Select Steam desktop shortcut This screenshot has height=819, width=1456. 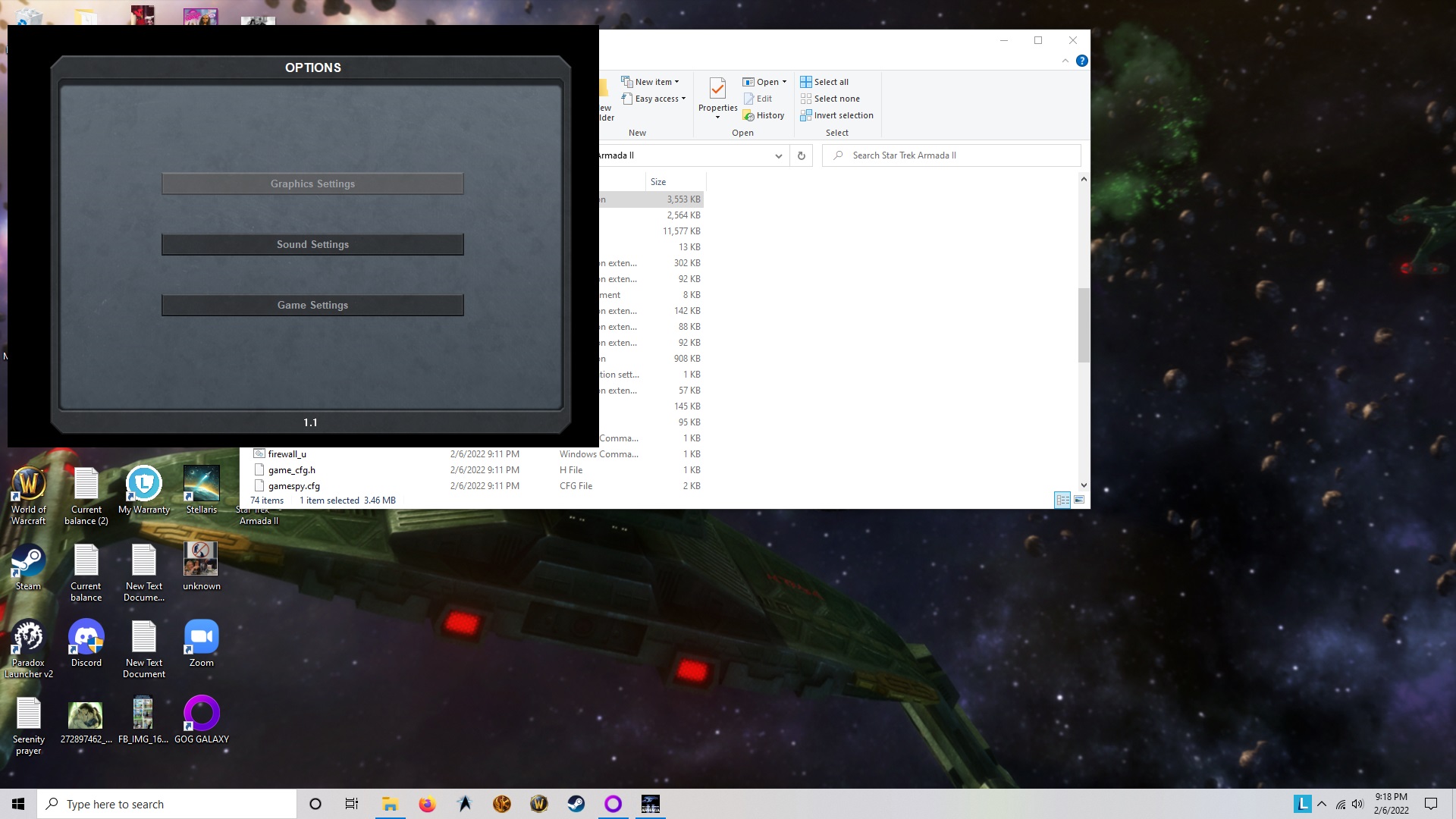29,566
